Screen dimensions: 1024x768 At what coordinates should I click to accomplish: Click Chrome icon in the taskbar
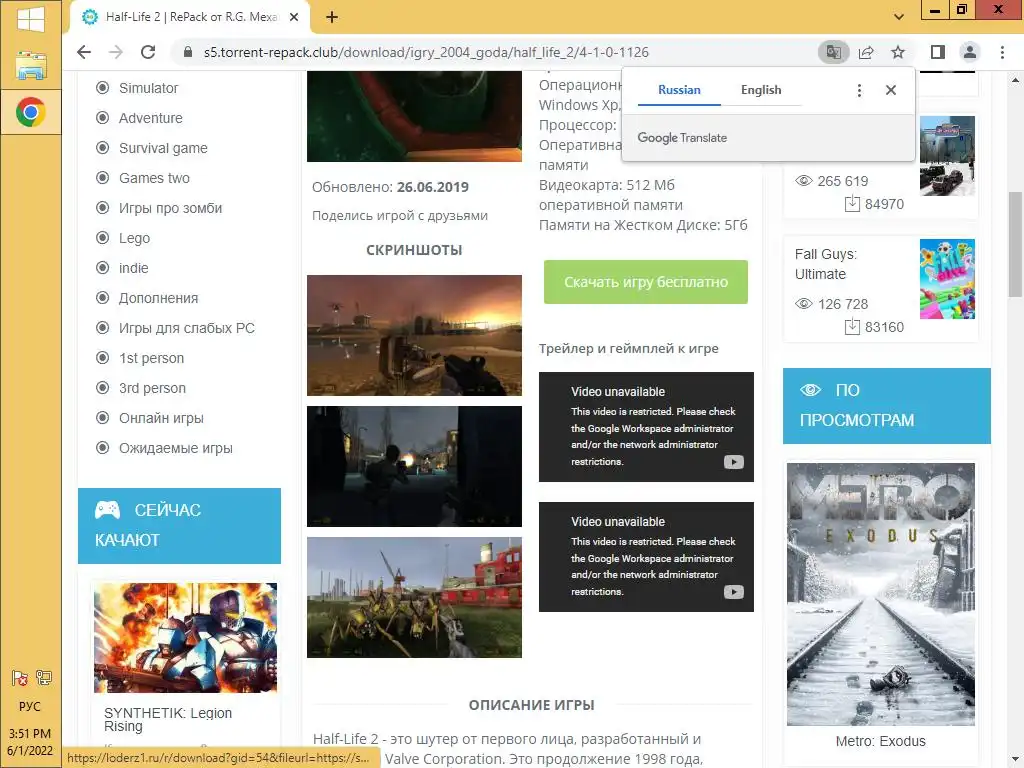pyautogui.click(x=31, y=112)
